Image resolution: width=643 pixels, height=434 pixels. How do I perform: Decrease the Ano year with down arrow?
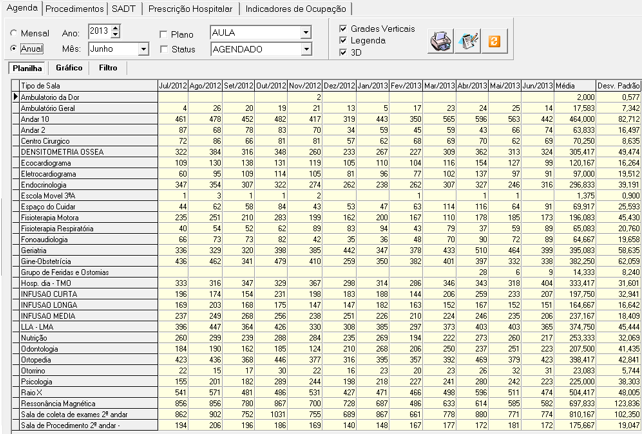pyautogui.click(x=116, y=35)
